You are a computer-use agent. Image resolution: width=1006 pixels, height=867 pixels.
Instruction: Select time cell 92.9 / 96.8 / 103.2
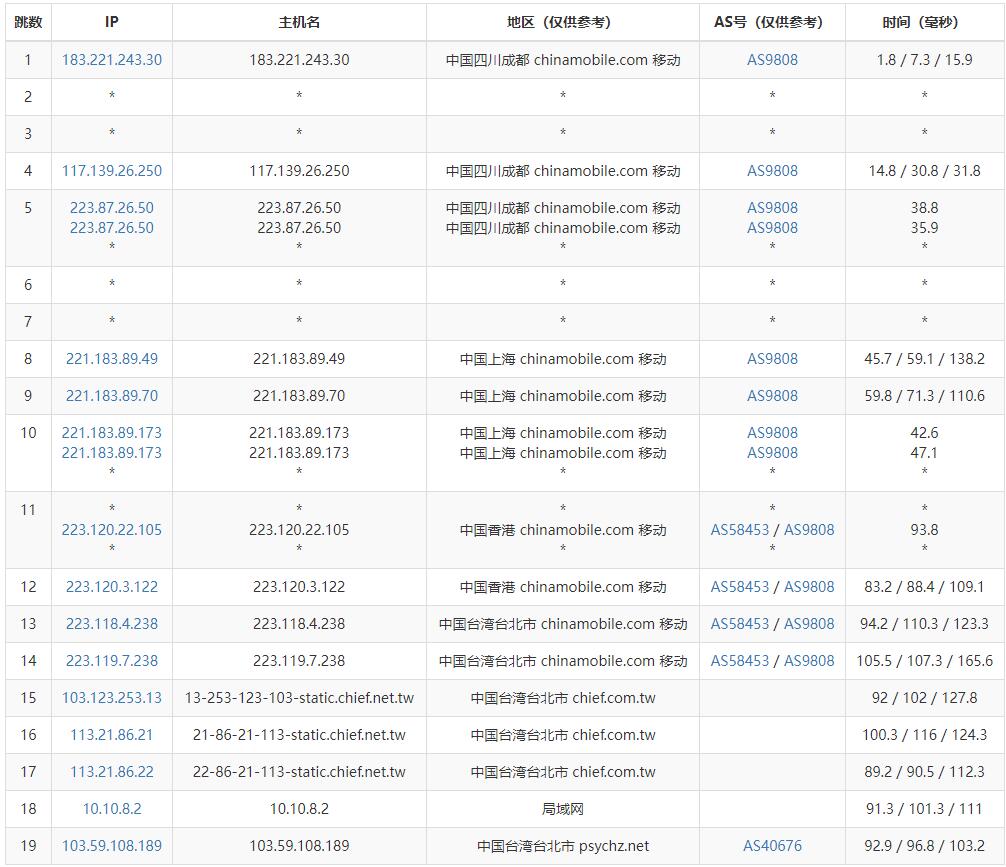click(x=925, y=846)
